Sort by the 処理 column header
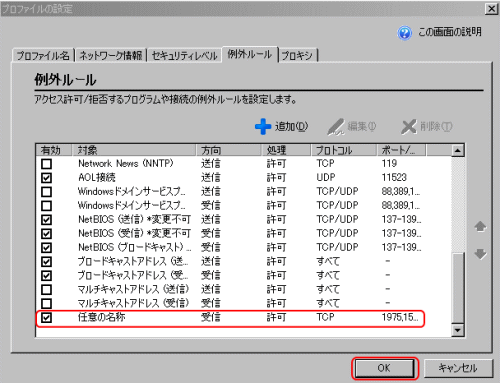Screen dimensions: 500x383 [286, 150]
